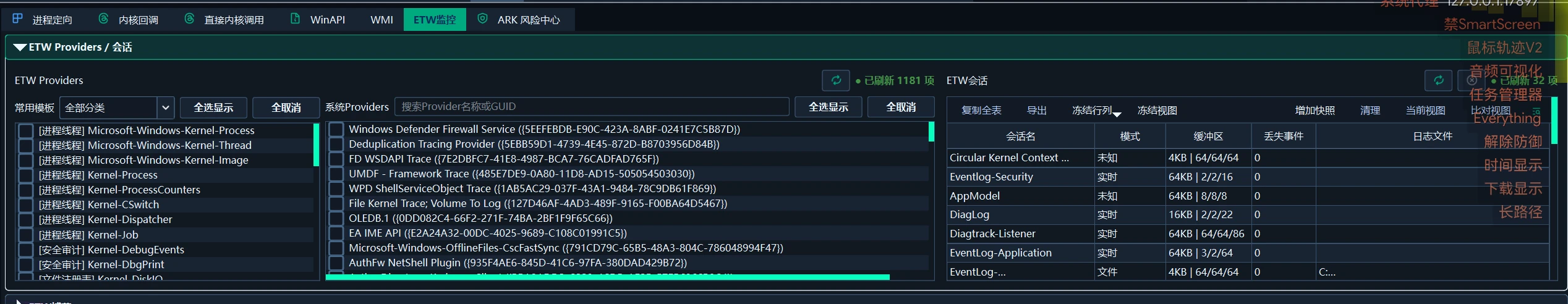Click 全取消 next to 常用模板 list
Image resolution: width=1568 pixels, height=304 pixels.
(x=286, y=108)
